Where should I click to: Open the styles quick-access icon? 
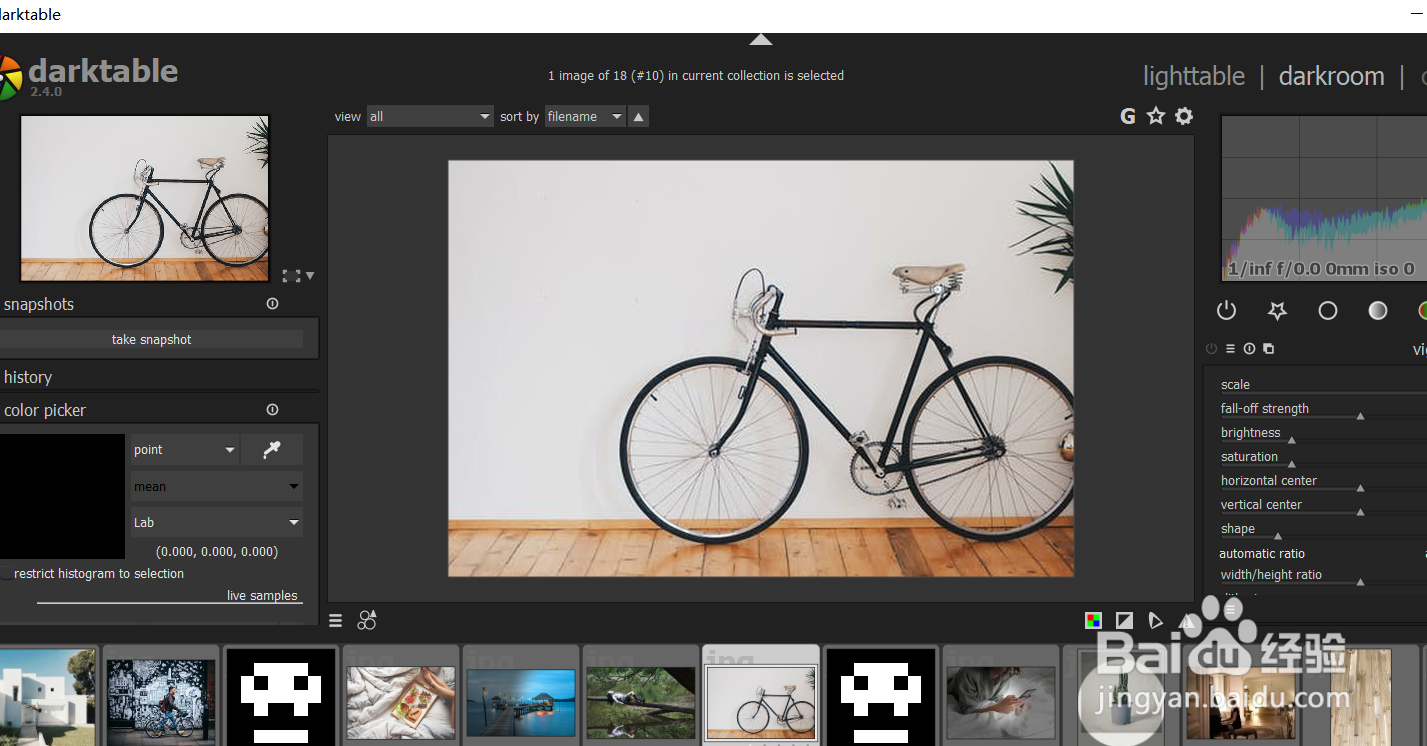[367, 620]
